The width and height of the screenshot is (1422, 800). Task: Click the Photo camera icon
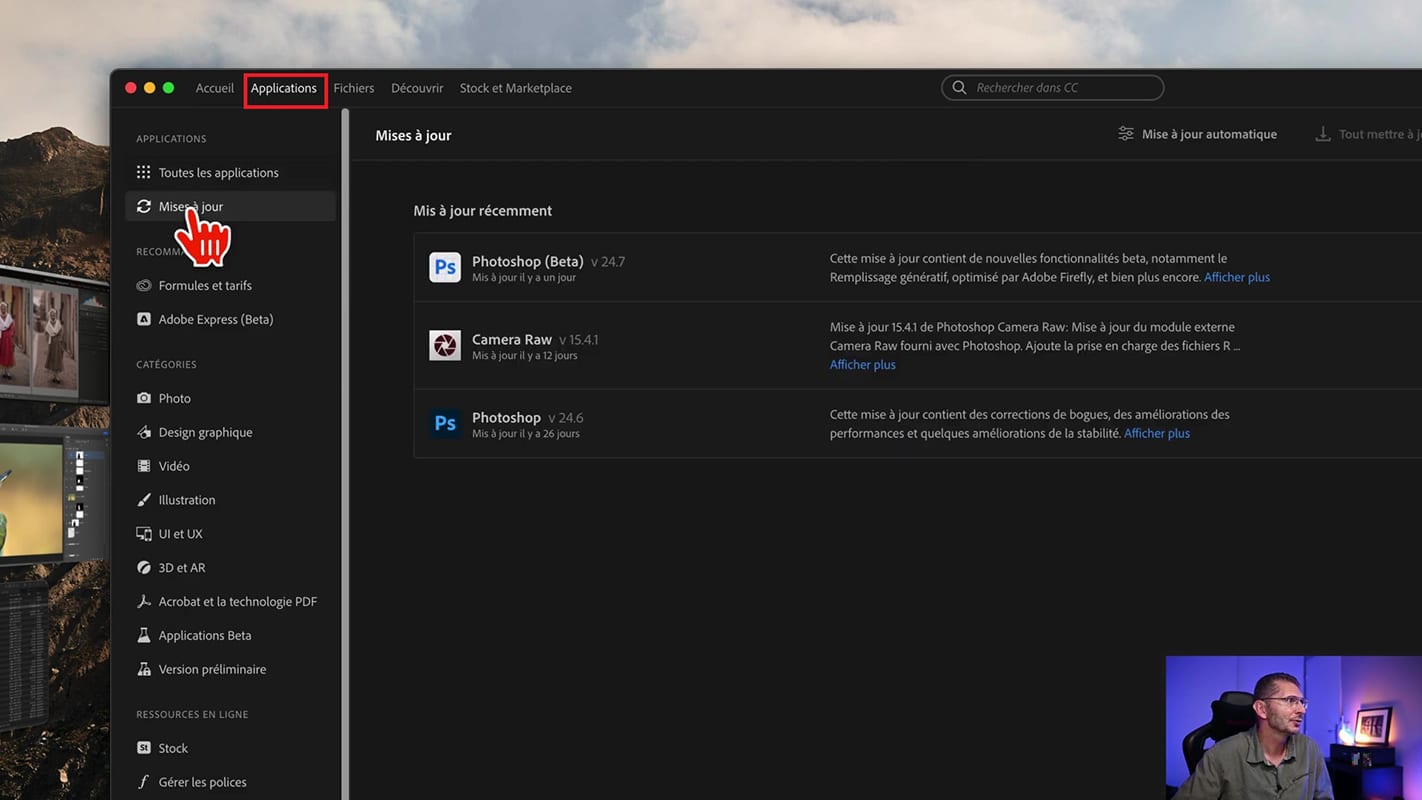pos(144,398)
